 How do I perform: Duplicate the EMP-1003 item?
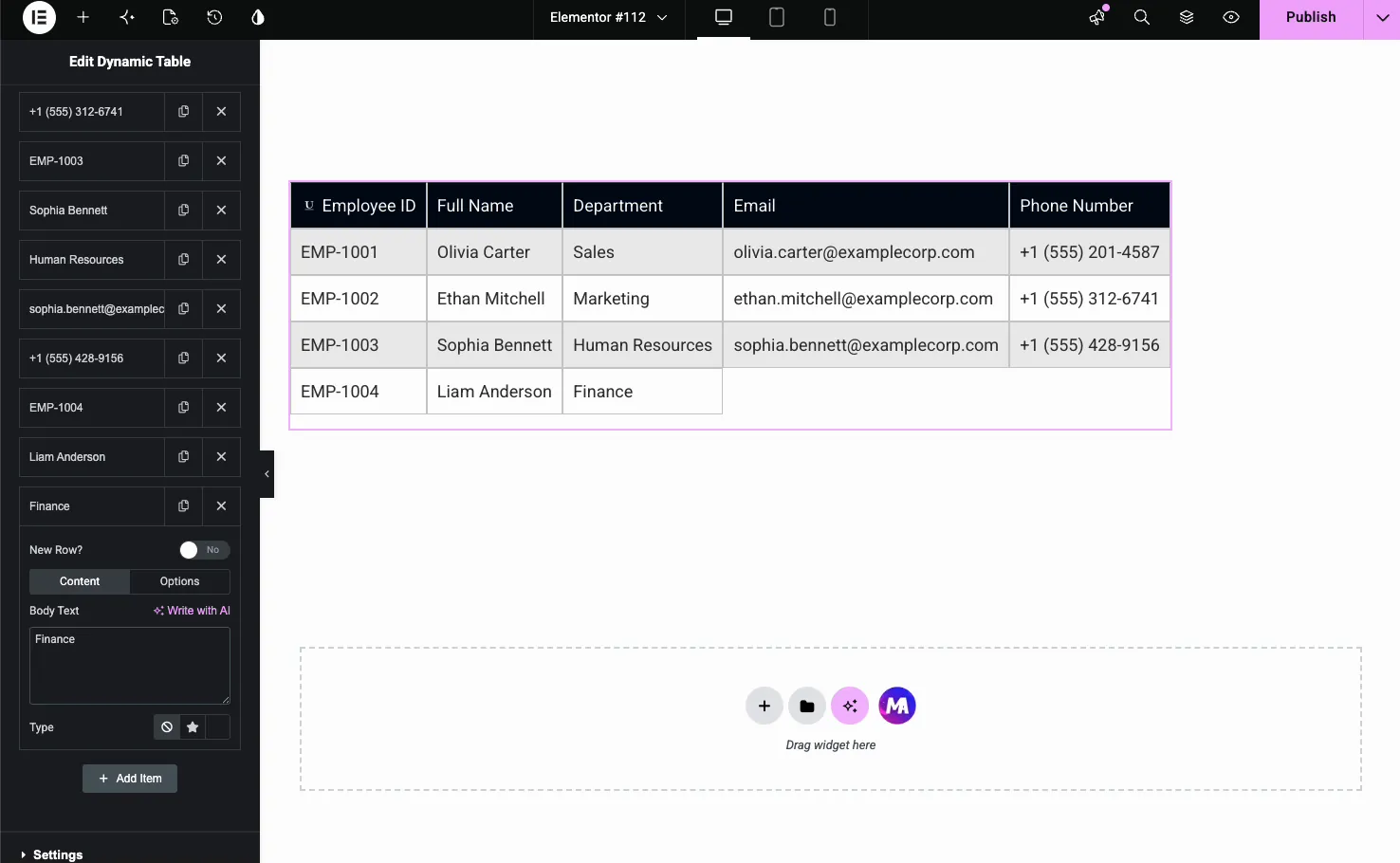[x=183, y=161]
